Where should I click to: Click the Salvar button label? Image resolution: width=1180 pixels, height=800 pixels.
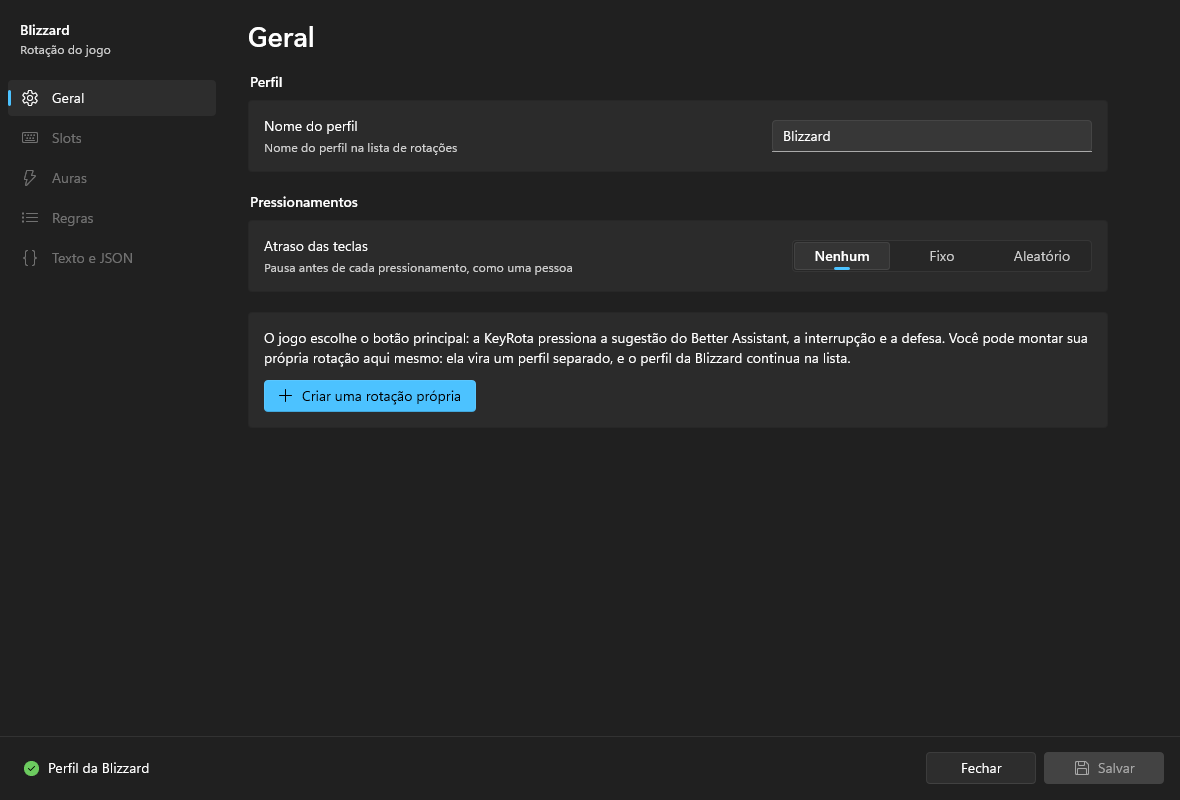point(1116,768)
